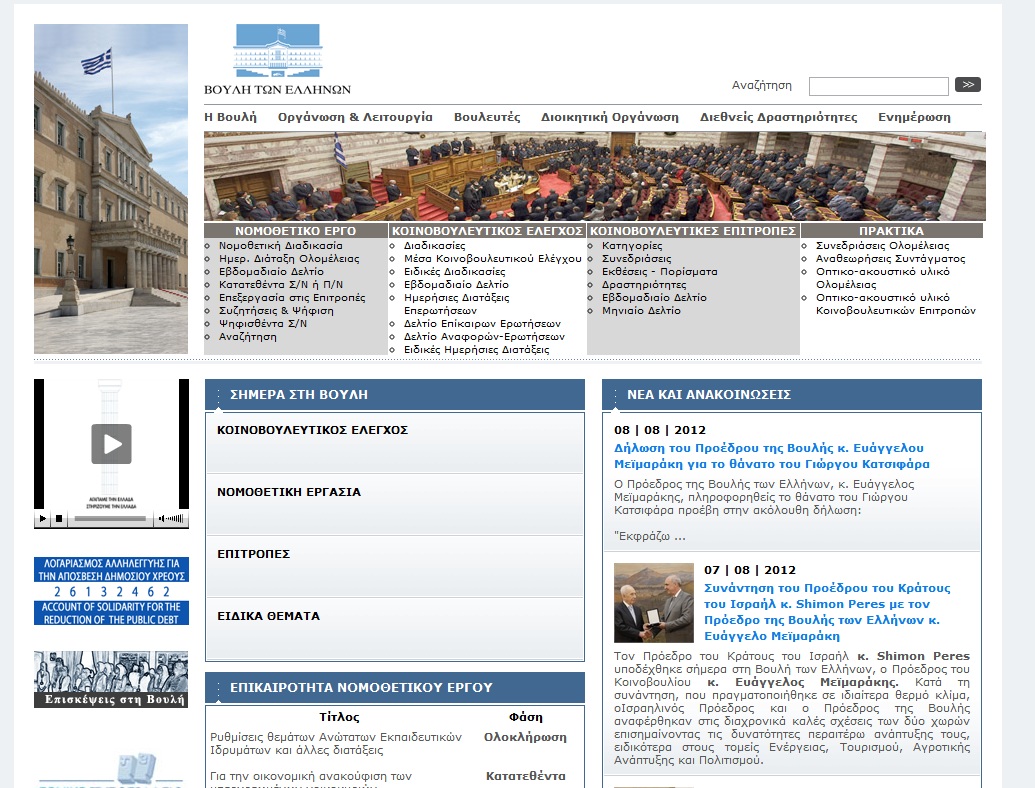Viewport: 1035px width, 788px height.
Task: Click the Ολοκλήρωση phase label
Action: pyautogui.click(x=525, y=737)
